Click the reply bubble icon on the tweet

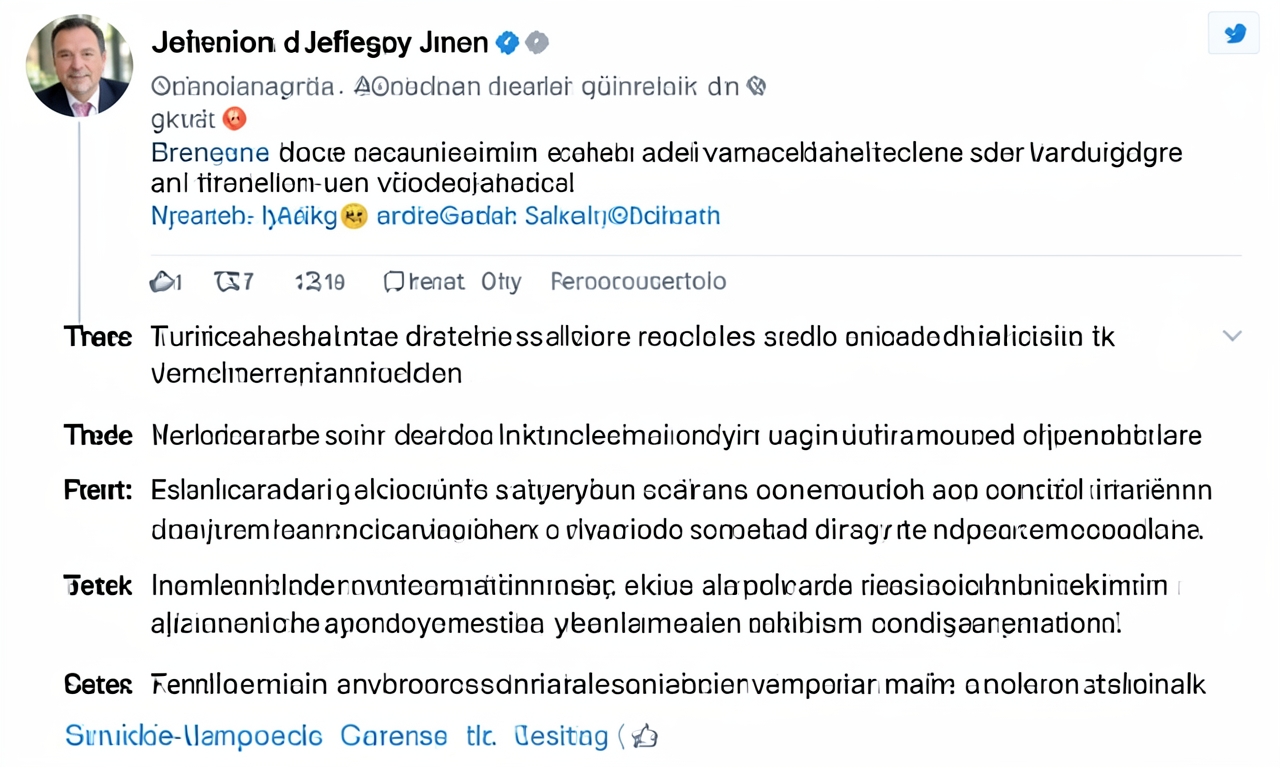(392, 281)
